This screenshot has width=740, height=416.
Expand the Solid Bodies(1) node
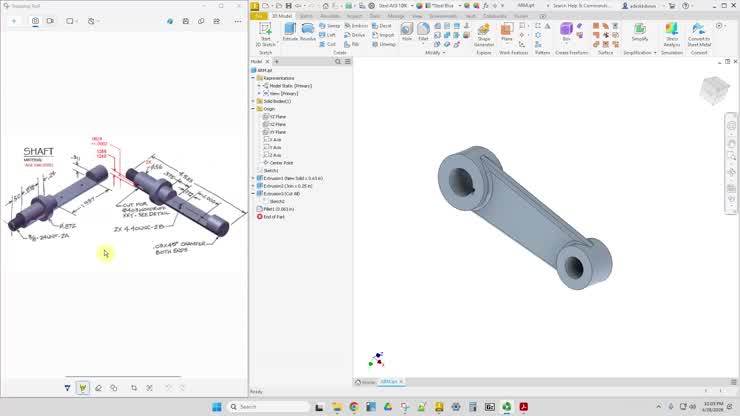point(253,101)
